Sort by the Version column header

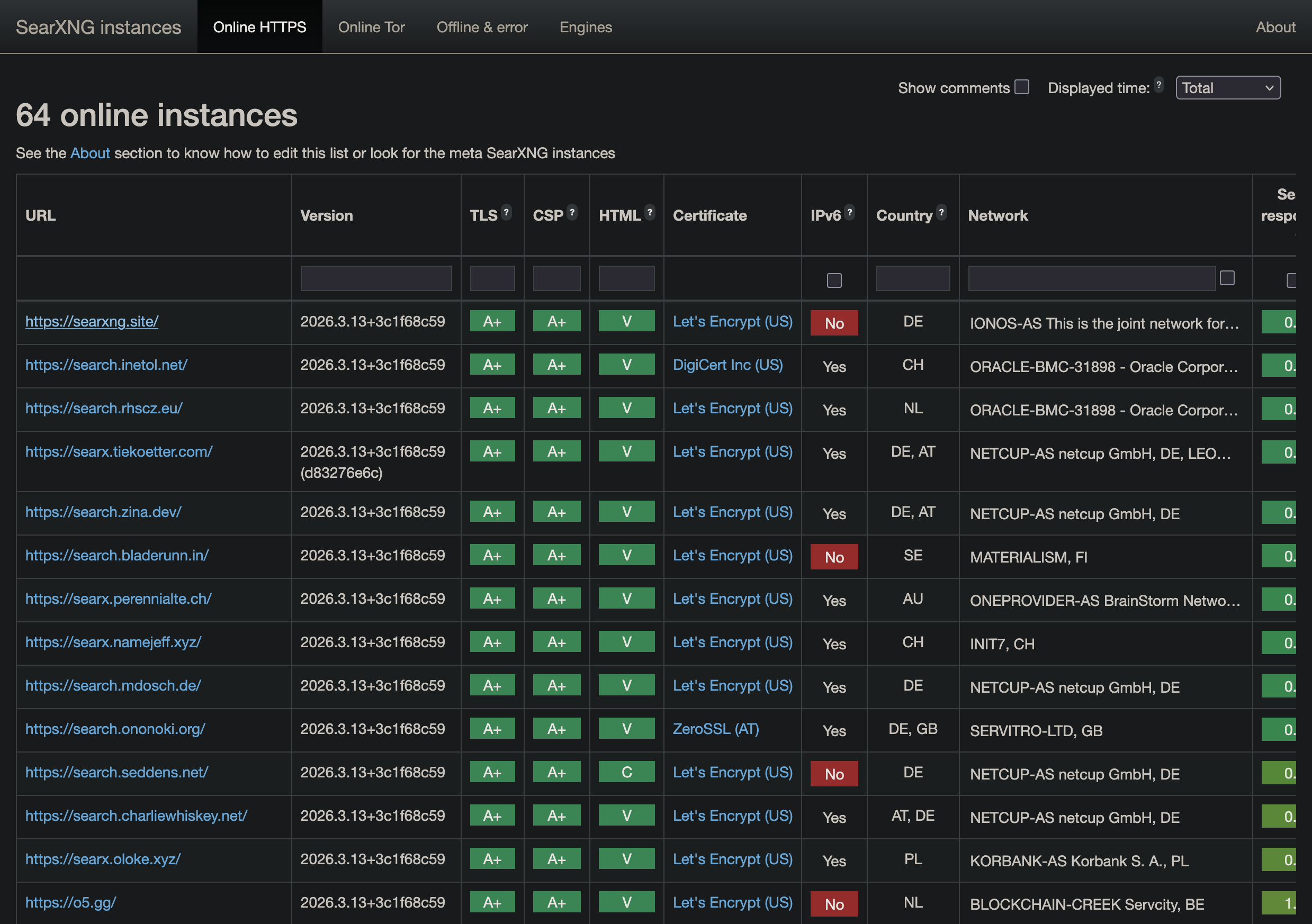[326, 215]
